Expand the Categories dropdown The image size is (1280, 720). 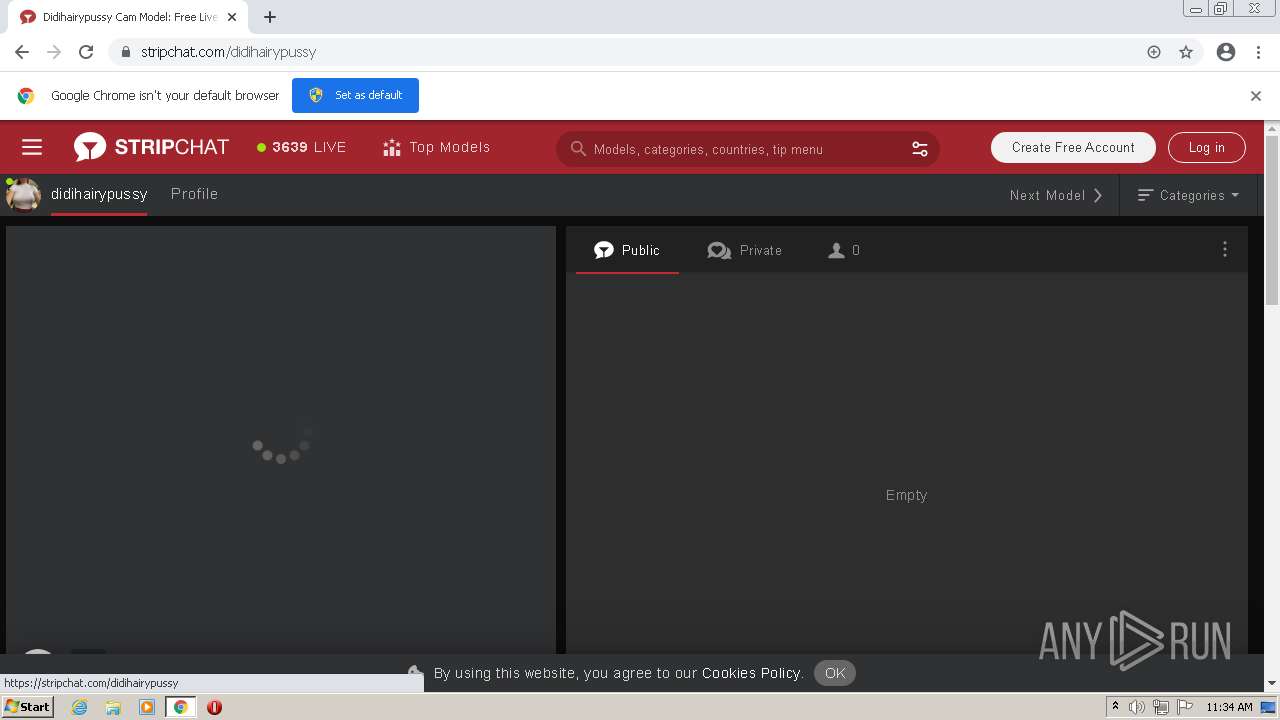[x=1188, y=195]
